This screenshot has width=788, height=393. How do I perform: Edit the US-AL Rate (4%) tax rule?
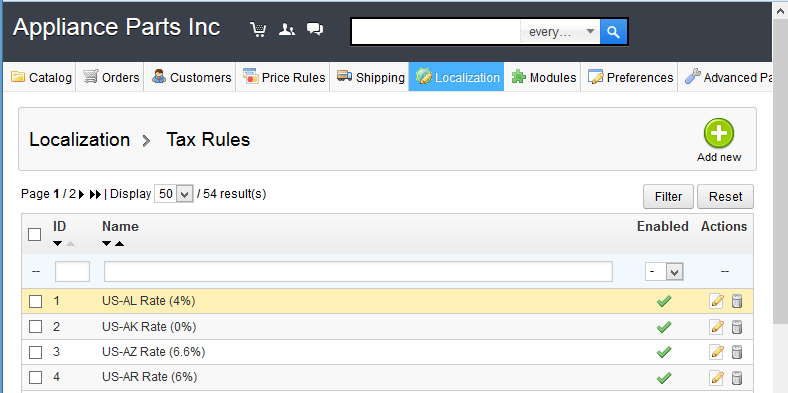pyautogui.click(x=716, y=302)
